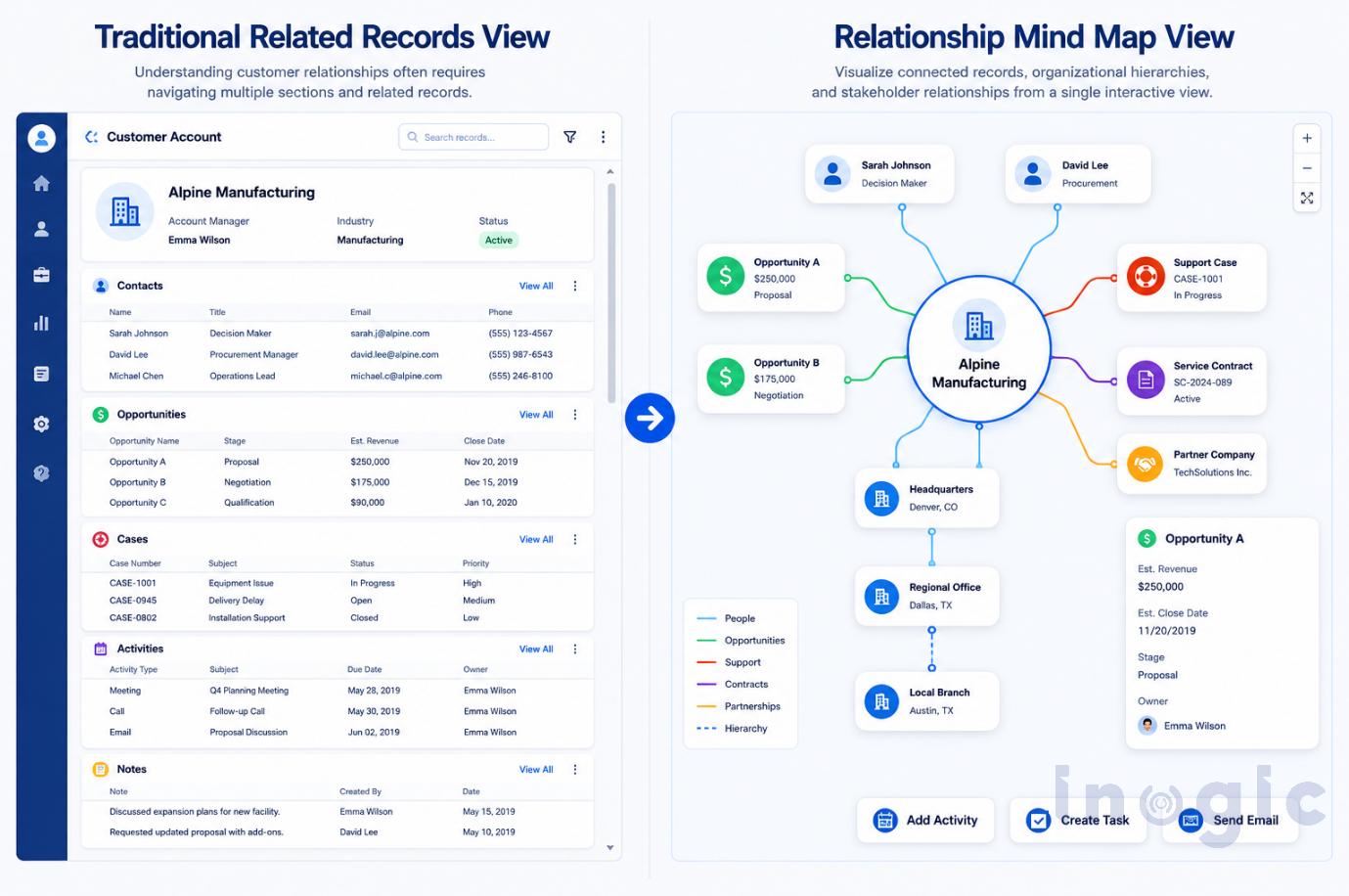Open Notes section options menu
The height and width of the screenshot is (896, 1349).
point(575,769)
